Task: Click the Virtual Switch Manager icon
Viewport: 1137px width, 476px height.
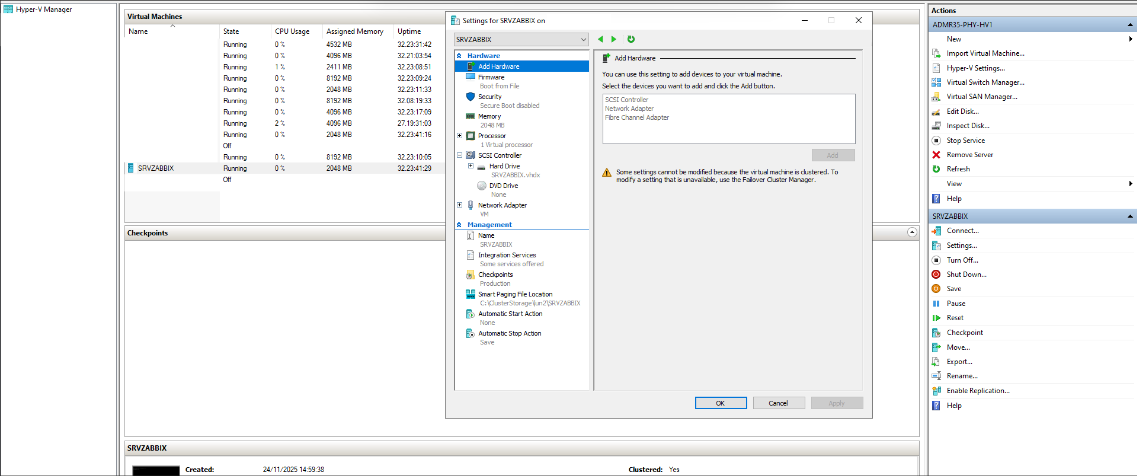Action: 935,82
